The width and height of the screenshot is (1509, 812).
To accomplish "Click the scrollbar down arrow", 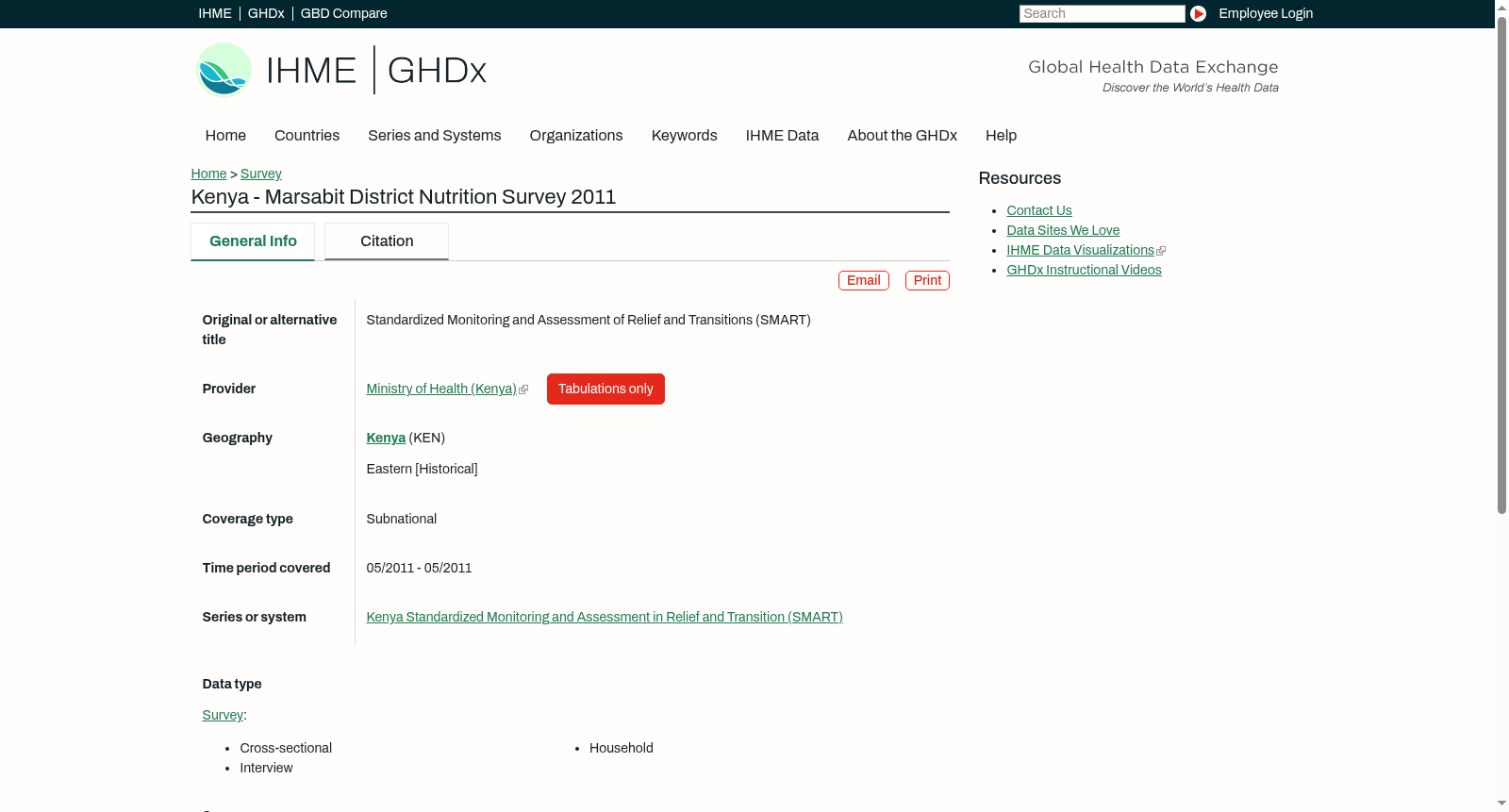I will click(1501, 804).
